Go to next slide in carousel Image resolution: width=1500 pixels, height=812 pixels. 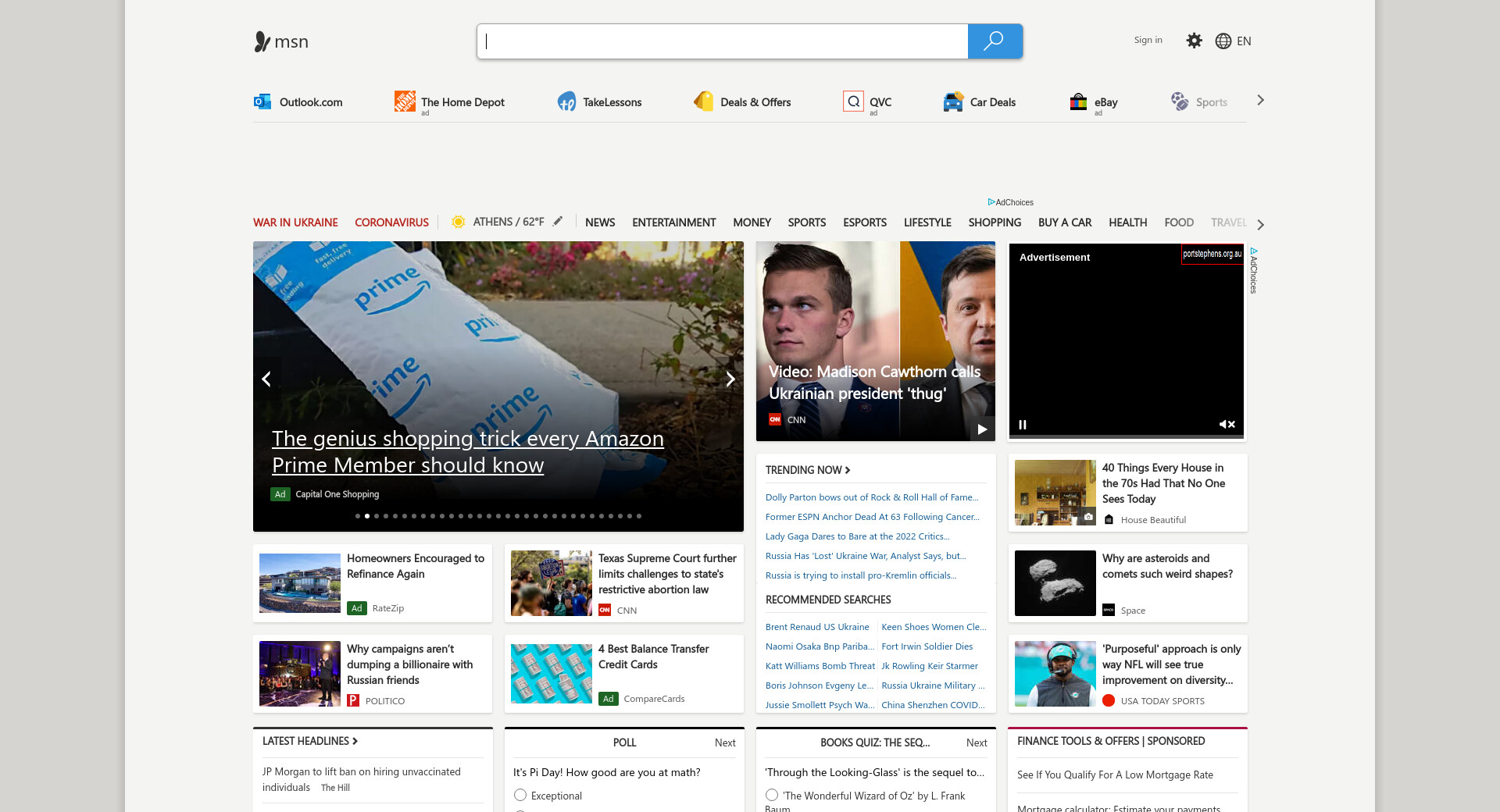point(730,379)
